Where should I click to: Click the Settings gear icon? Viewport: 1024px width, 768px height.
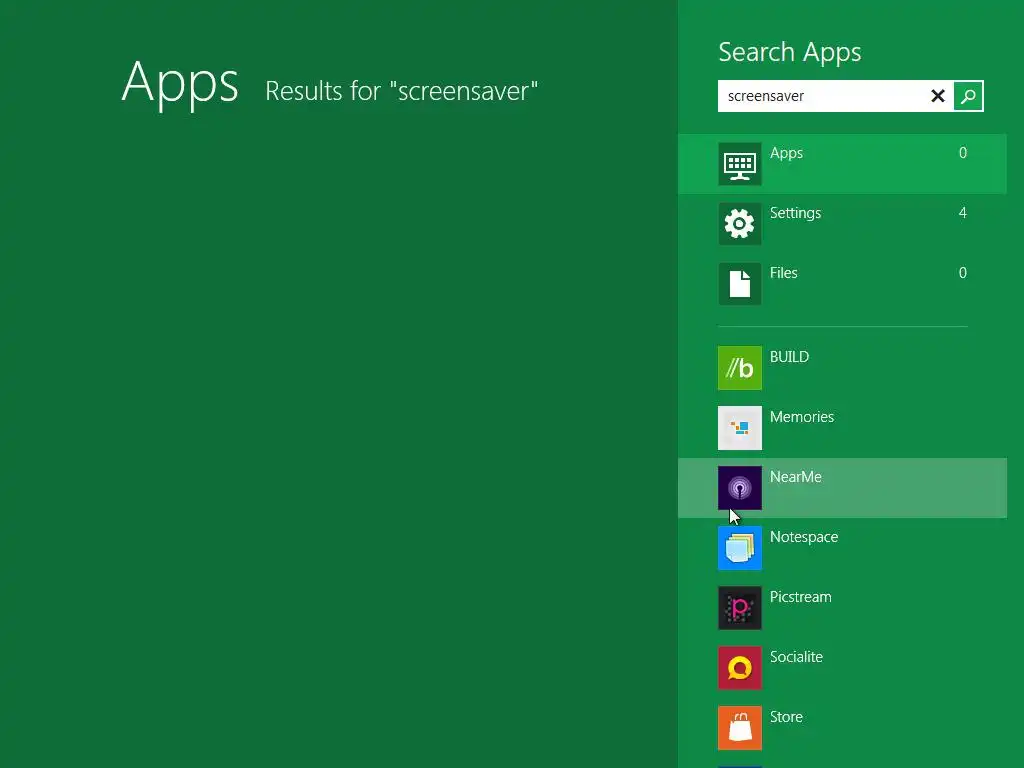(x=739, y=224)
